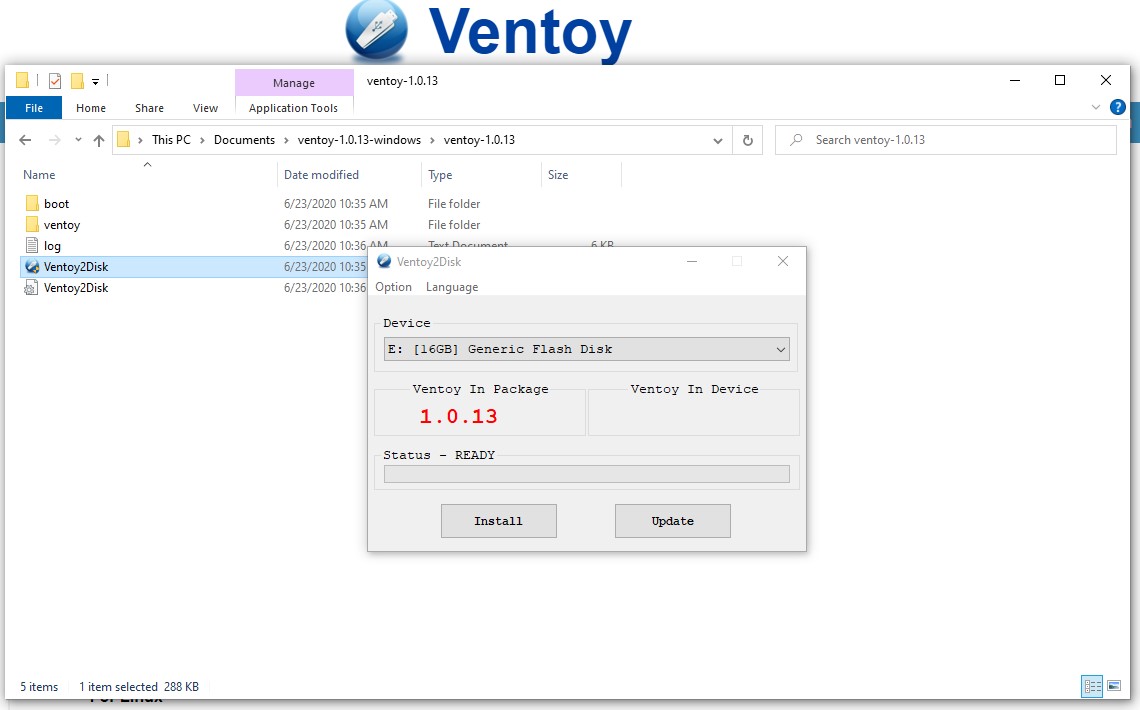This screenshot has height=710, width=1140.
Task: Select the log text document
Action: pos(52,246)
